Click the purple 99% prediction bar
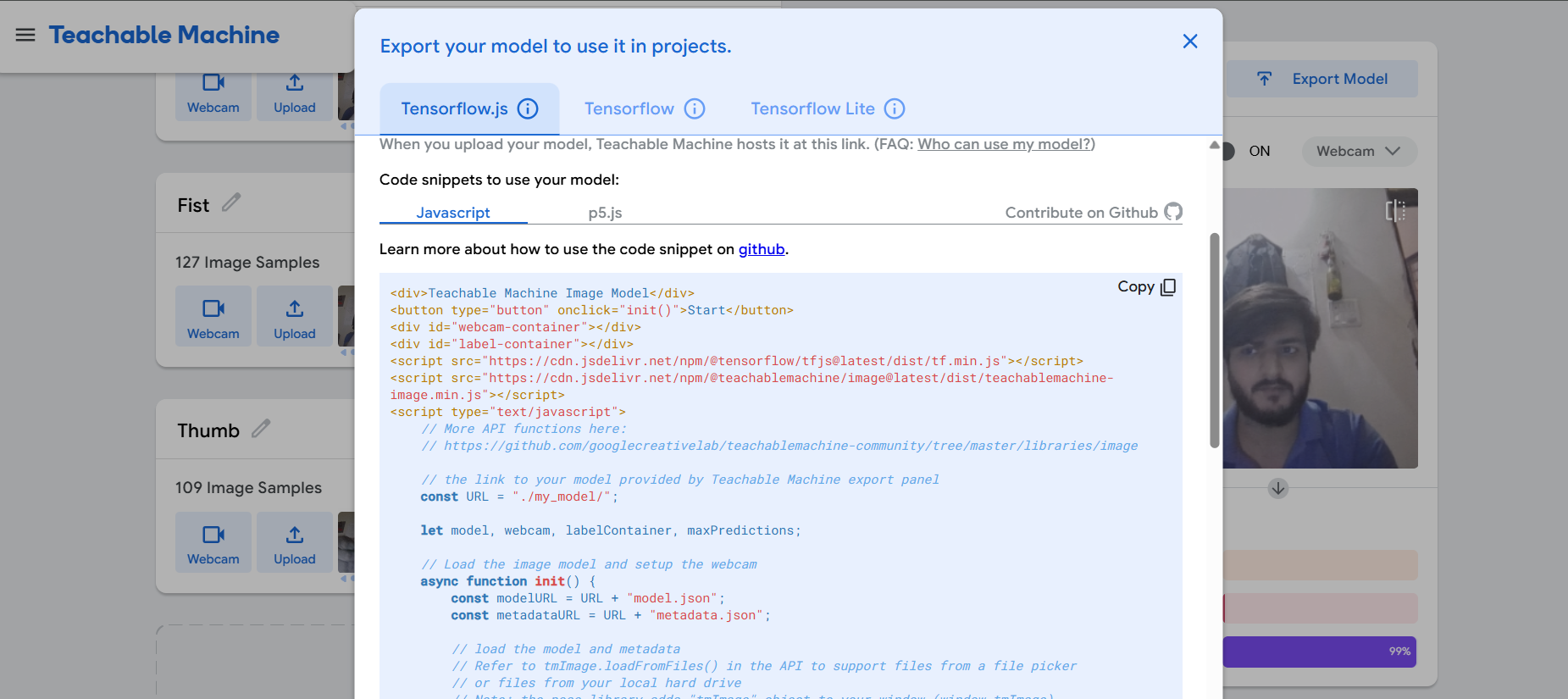 (1320, 652)
